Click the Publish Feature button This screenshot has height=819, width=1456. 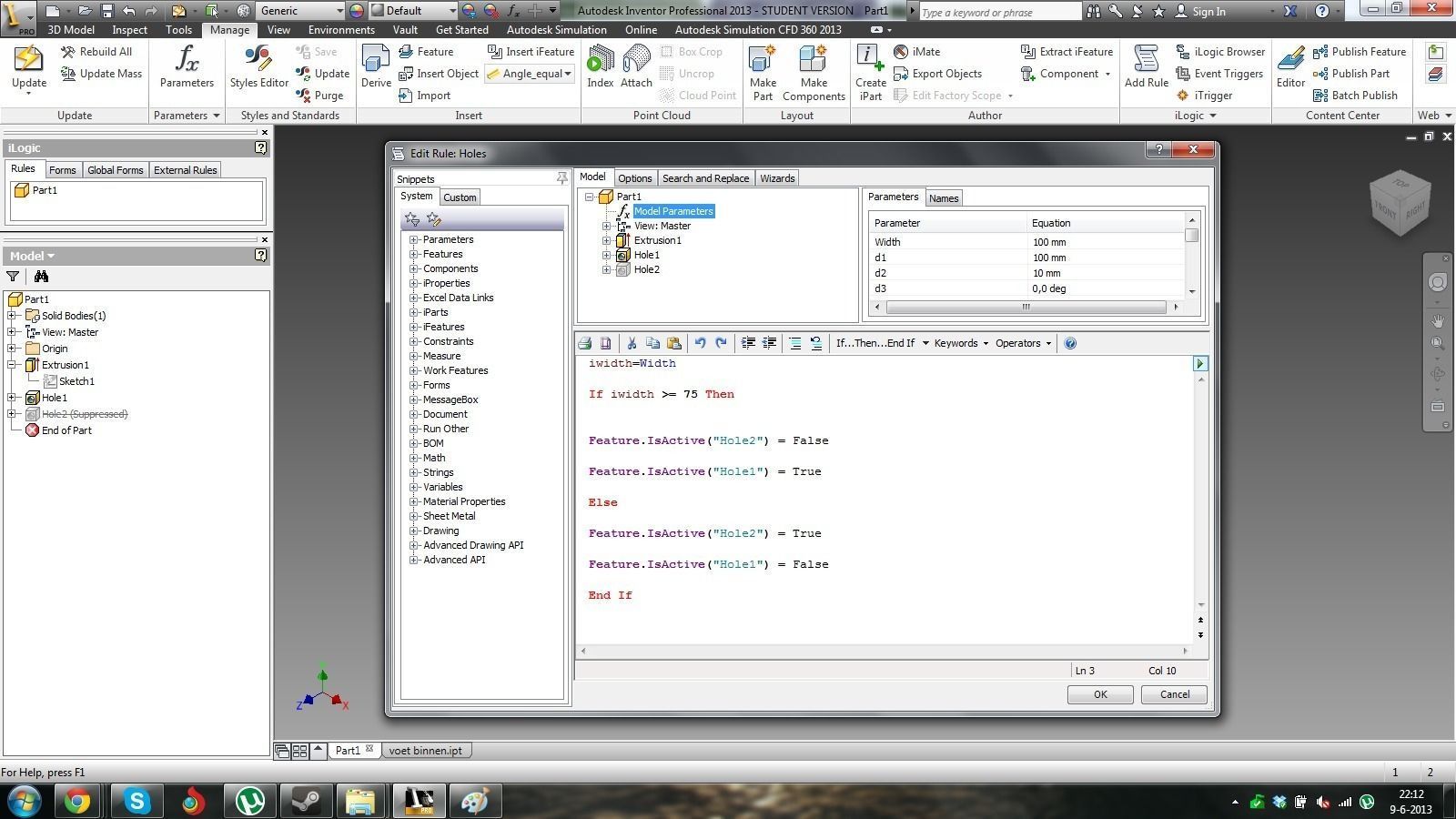coord(1360,52)
